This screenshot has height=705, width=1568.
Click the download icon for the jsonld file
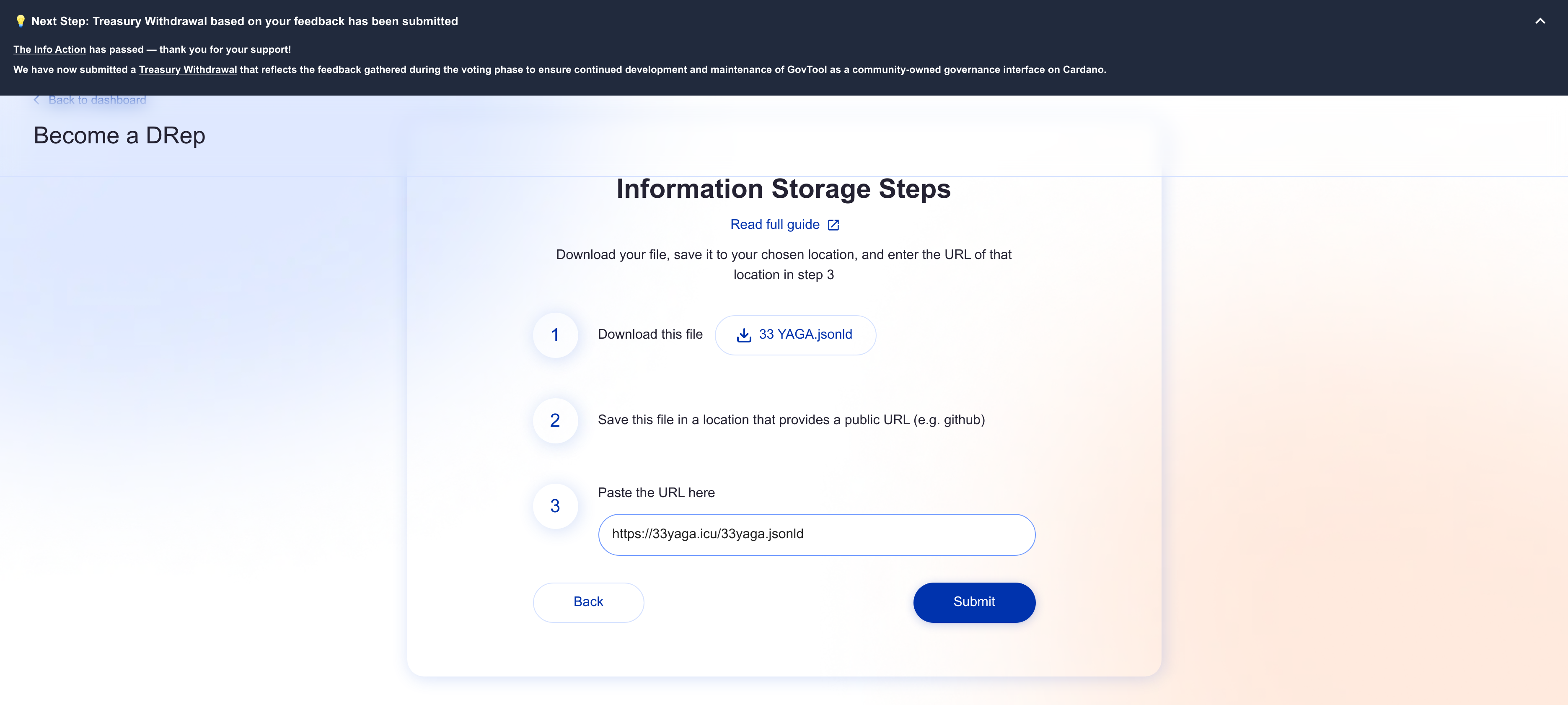(x=744, y=335)
